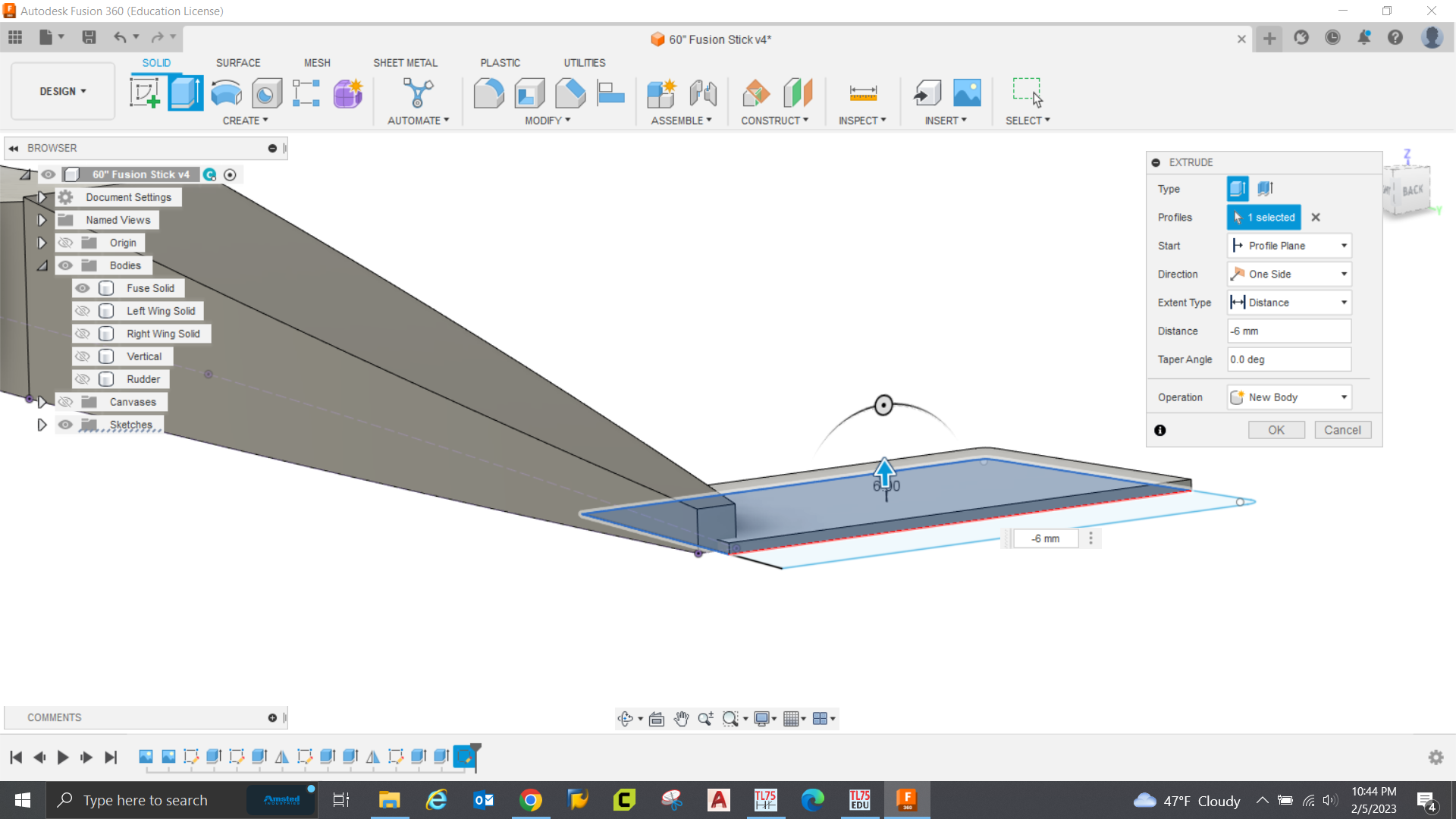Screen dimensions: 1456x819
Task: Click the Create Sketch tool icon
Action: pyautogui.click(x=144, y=93)
